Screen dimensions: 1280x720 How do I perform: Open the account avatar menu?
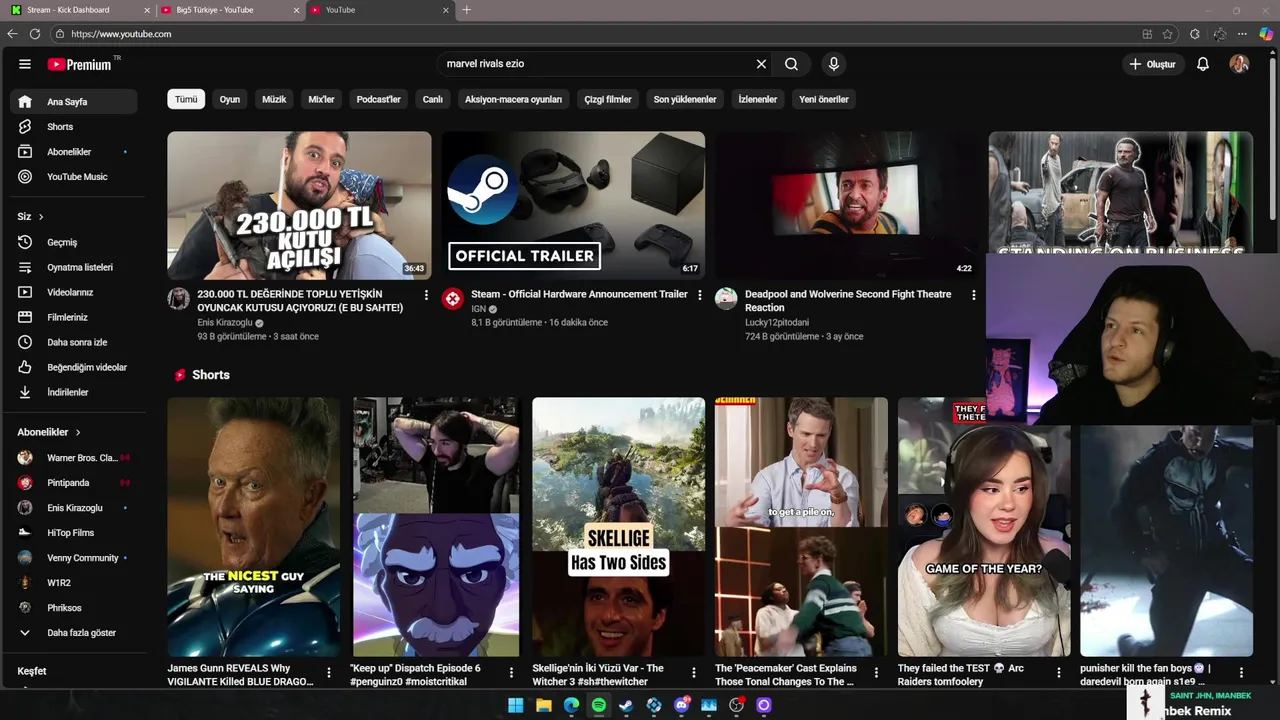click(x=1239, y=64)
